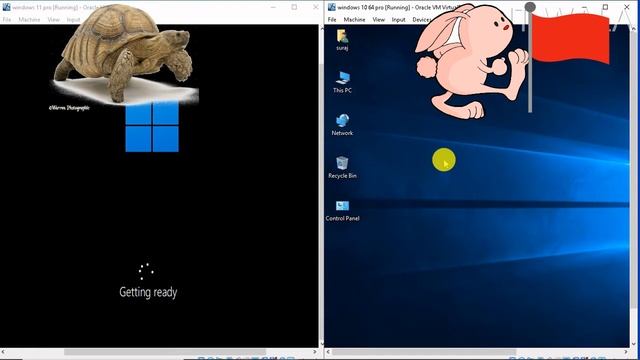Click VirtualBox icon in windows 11 title bar
640x360 pixels.
click(x=6, y=7)
